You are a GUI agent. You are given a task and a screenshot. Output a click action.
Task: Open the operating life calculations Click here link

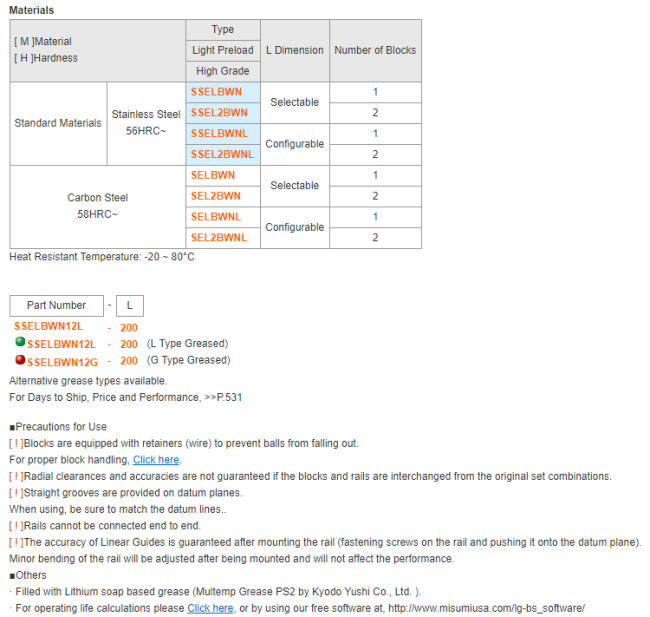[x=210, y=608]
